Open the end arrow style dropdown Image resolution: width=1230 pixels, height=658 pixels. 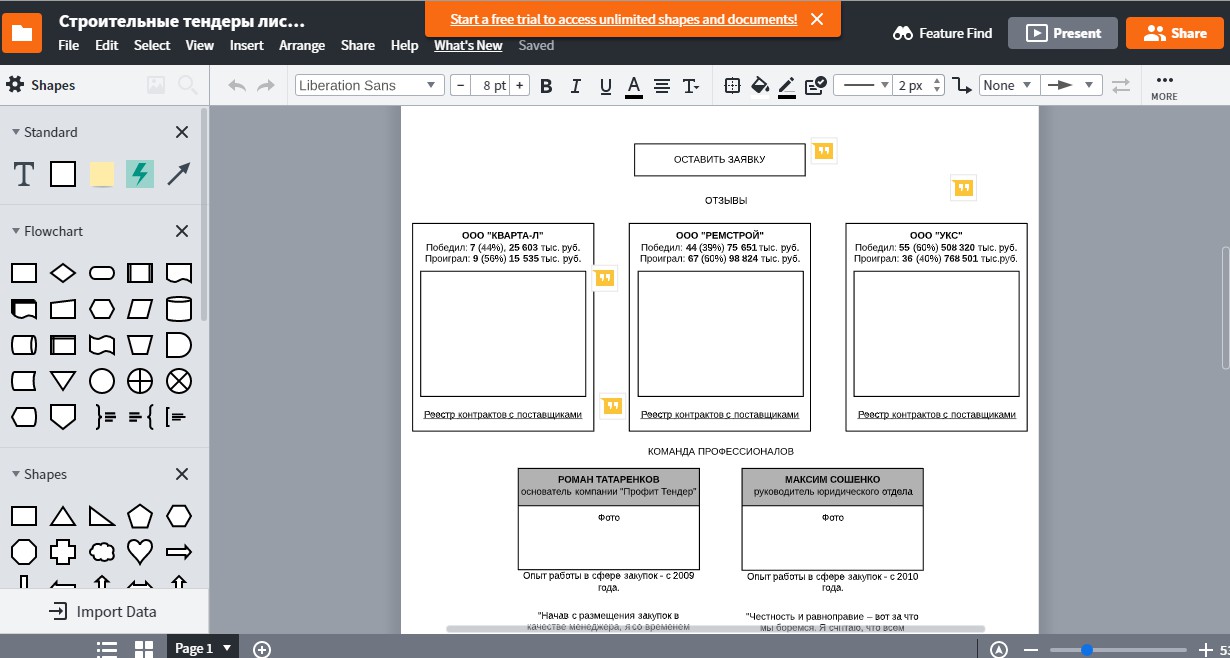point(1071,85)
